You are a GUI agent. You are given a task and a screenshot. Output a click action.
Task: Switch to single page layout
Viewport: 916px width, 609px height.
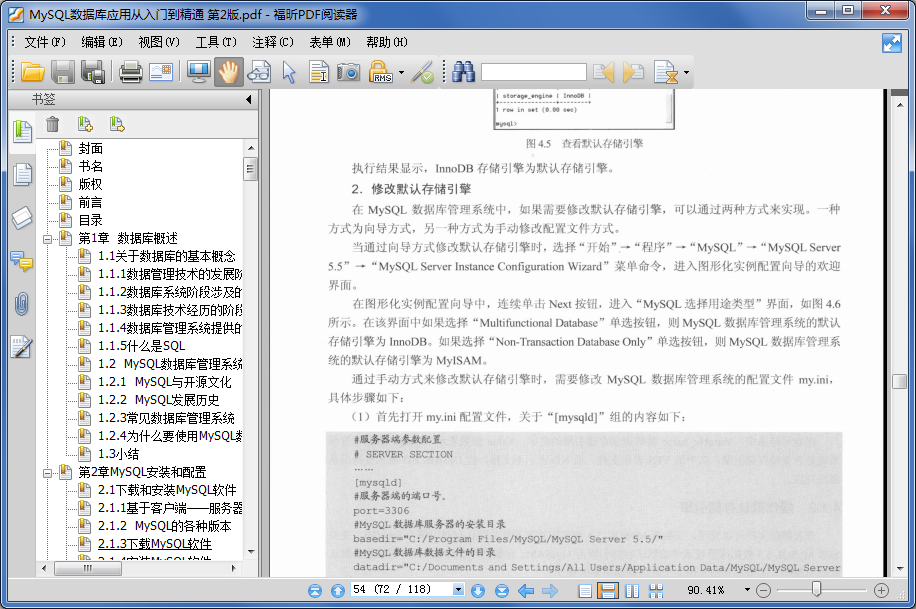click(585, 591)
